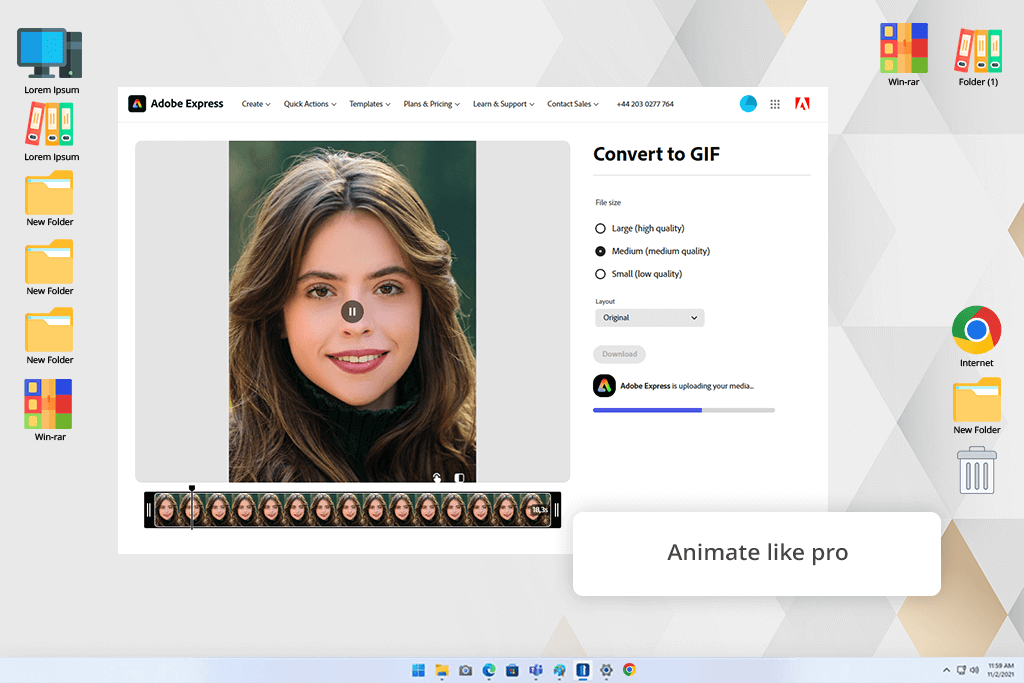Click the +44 203 0277 764 phone link
This screenshot has height=683, width=1024.
(x=645, y=104)
